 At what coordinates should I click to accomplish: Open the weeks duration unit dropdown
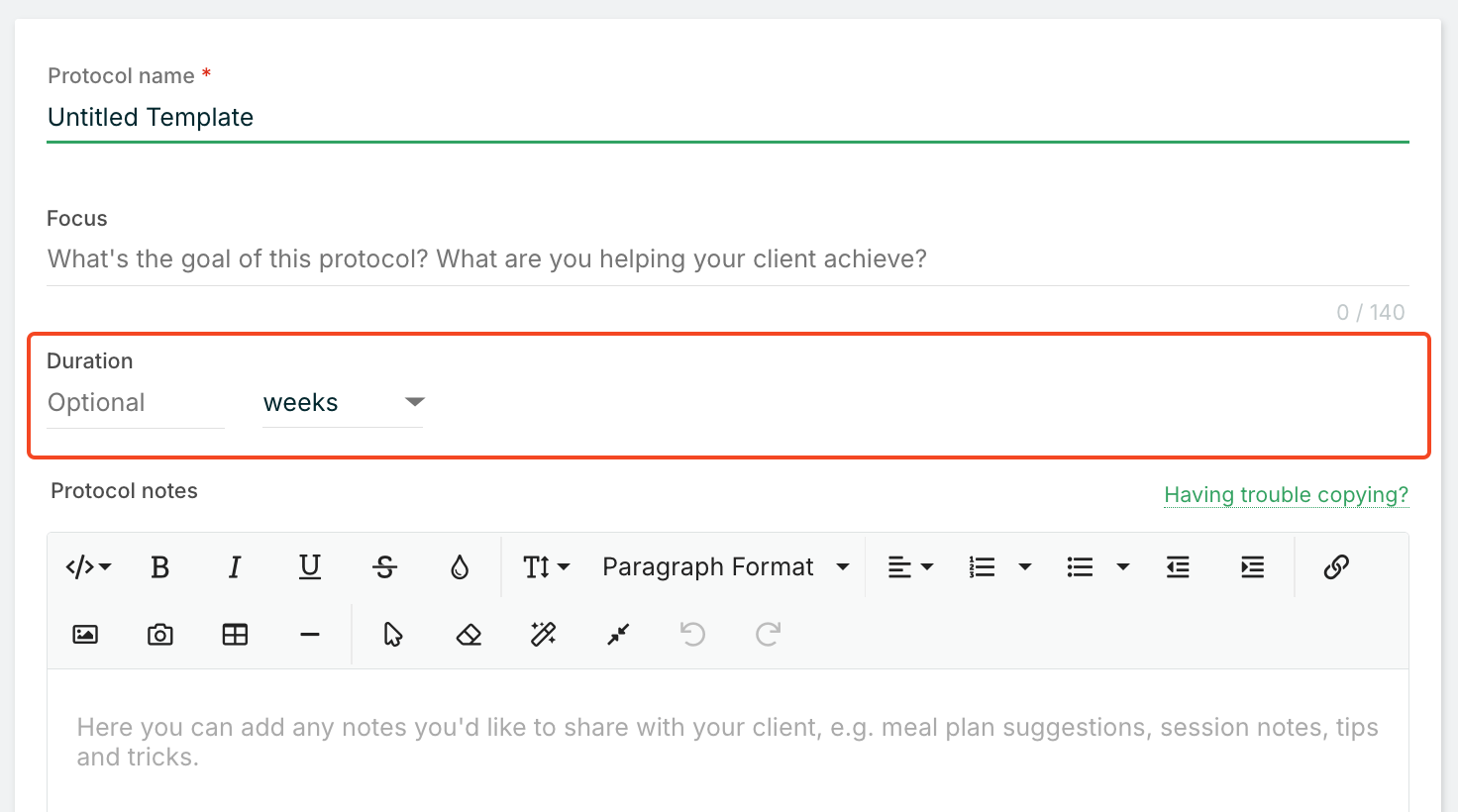(x=343, y=403)
